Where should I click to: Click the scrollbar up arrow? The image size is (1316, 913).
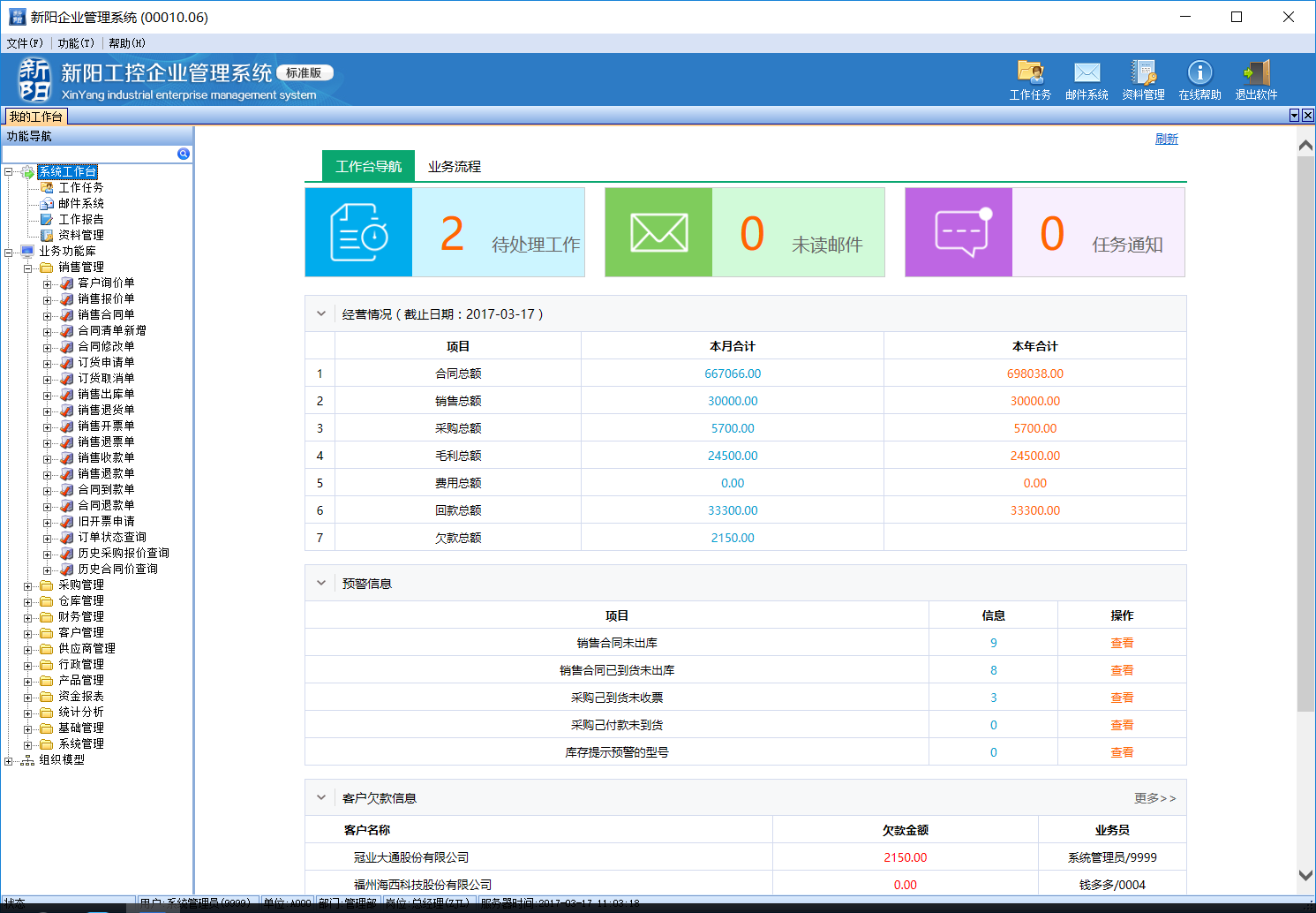pyautogui.click(x=1306, y=146)
